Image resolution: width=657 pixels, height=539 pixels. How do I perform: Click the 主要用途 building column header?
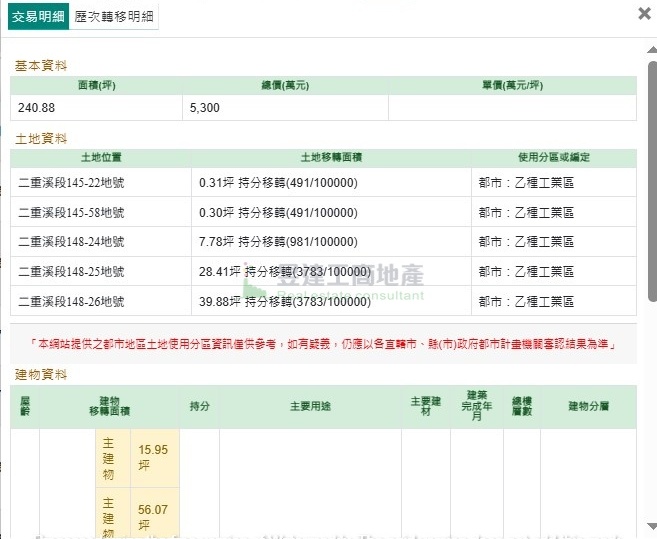point(310,406)
